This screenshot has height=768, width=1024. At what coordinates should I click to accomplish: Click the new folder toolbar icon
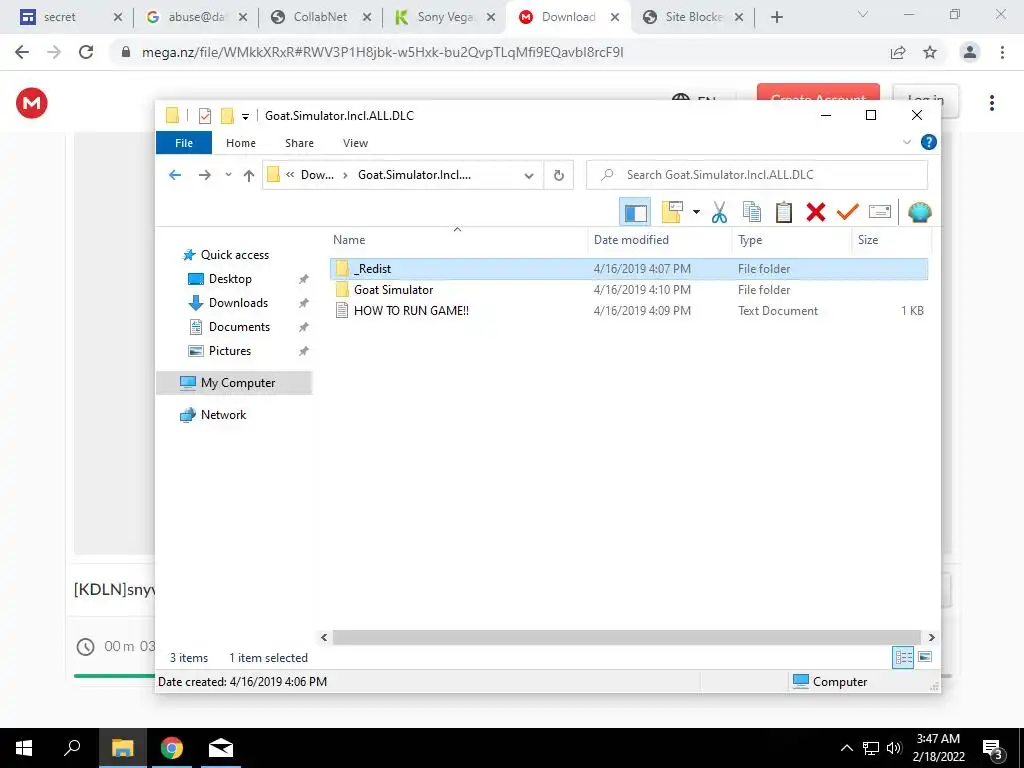[673, 212]
